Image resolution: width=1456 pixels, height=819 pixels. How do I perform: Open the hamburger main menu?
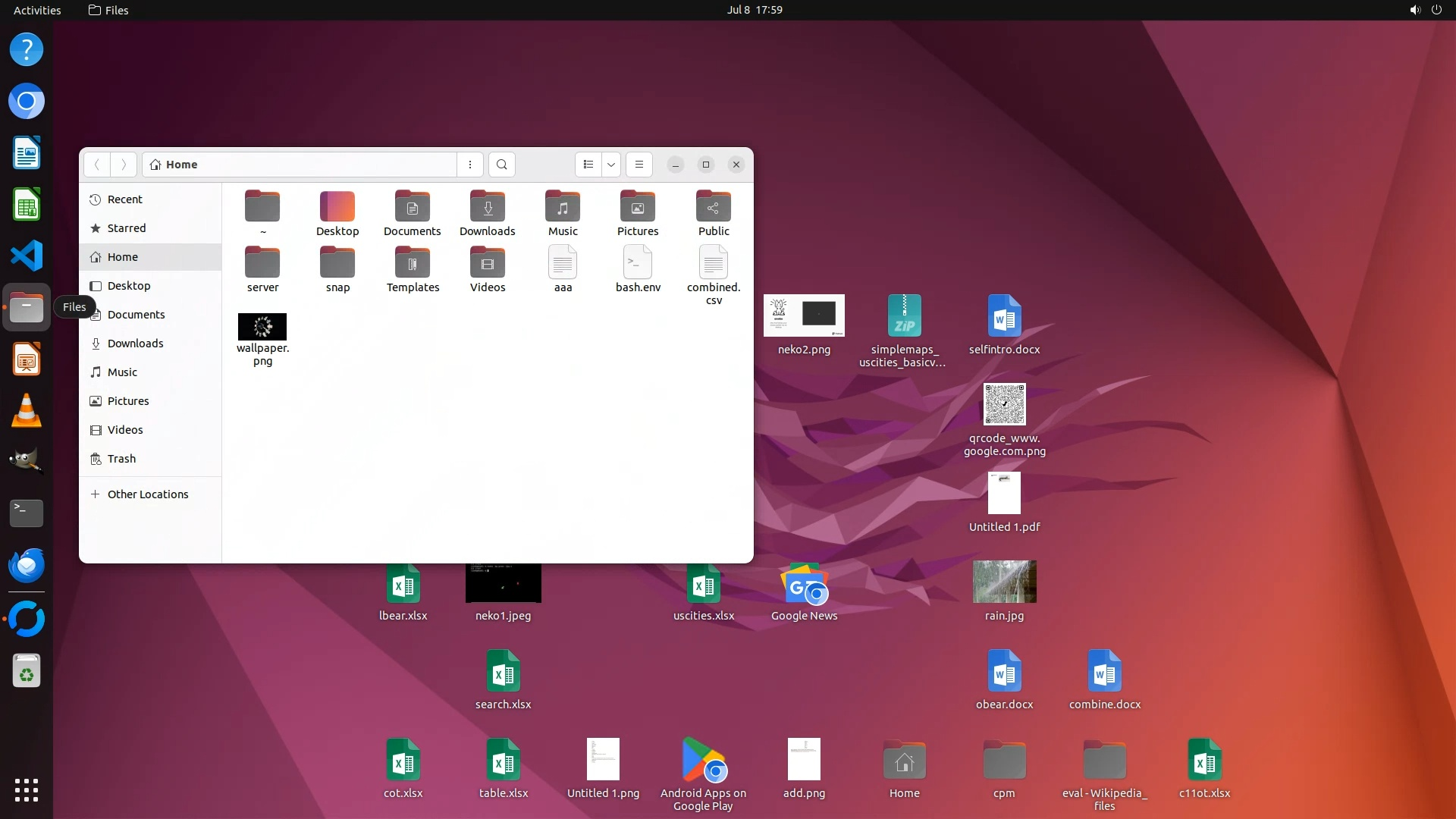[639, 165]
